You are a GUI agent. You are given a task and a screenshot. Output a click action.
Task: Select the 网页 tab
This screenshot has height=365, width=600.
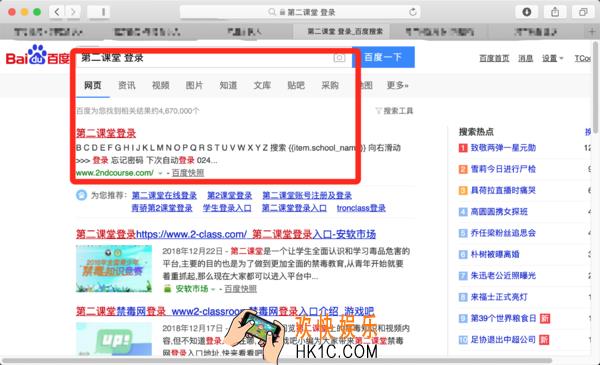click(x=93, y=85)
